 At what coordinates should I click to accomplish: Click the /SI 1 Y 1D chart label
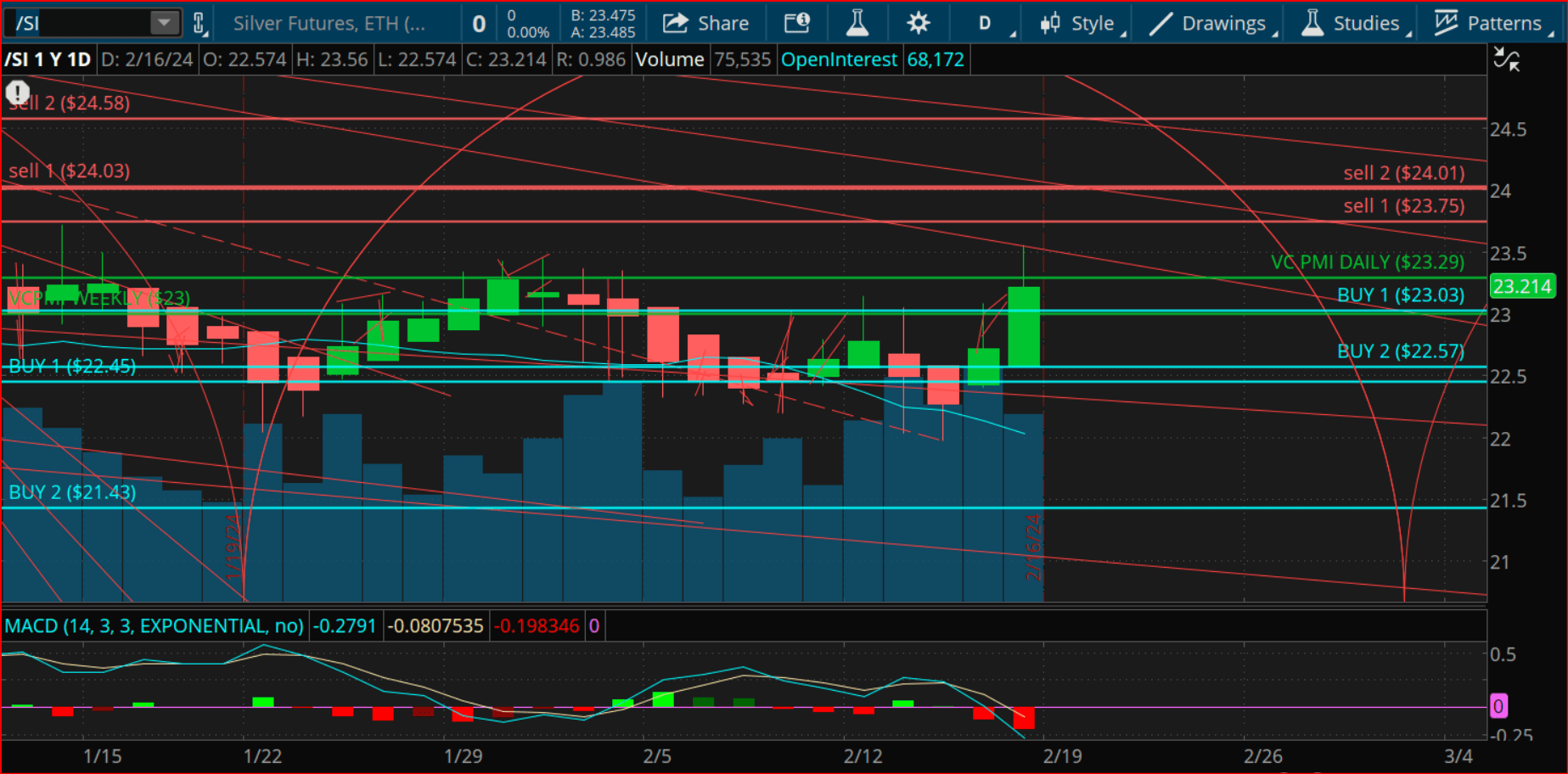click(48, 59)
